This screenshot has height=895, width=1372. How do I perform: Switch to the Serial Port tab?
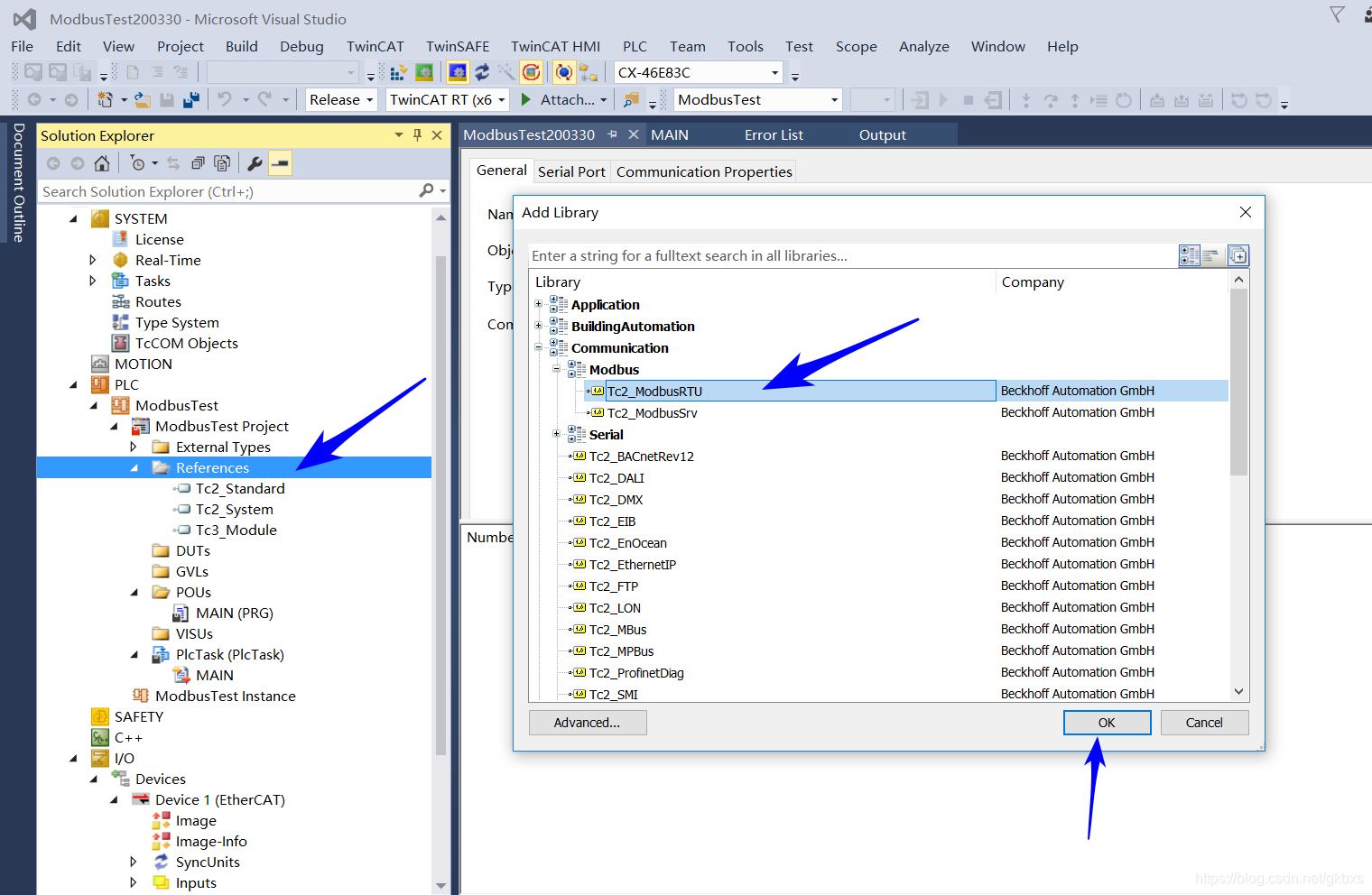tap(571, 171)
